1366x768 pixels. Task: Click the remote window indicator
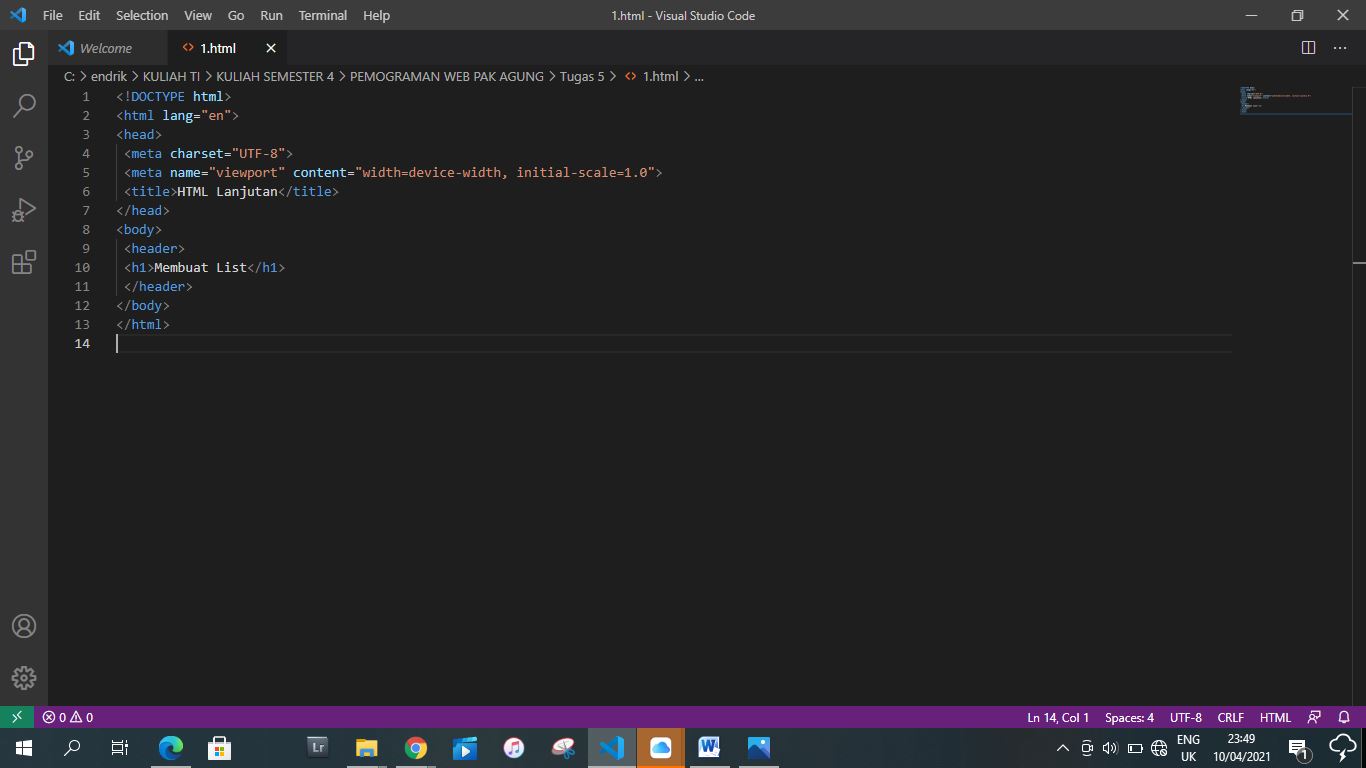pos(14,717)
